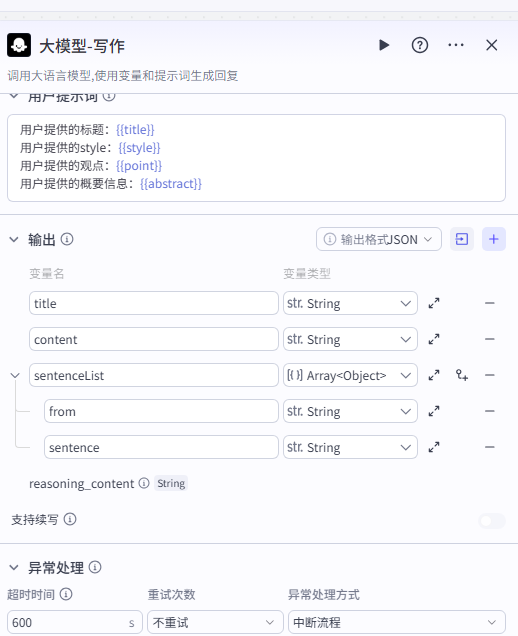Open the three-dot more options menu
Viewport: 518px width, 636px height.
pyautogui.click(x=456, y=45)
